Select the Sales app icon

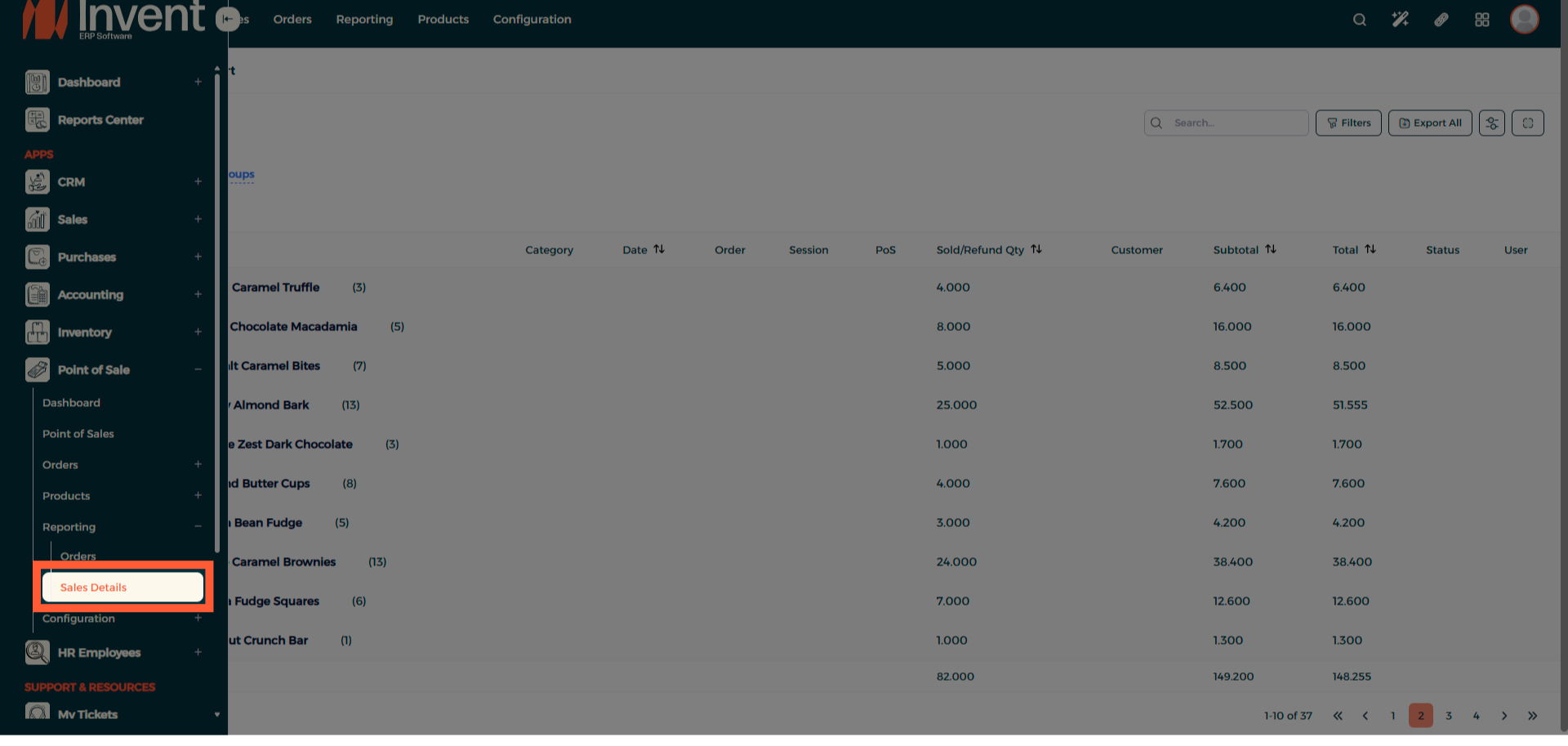coord(37,220)
